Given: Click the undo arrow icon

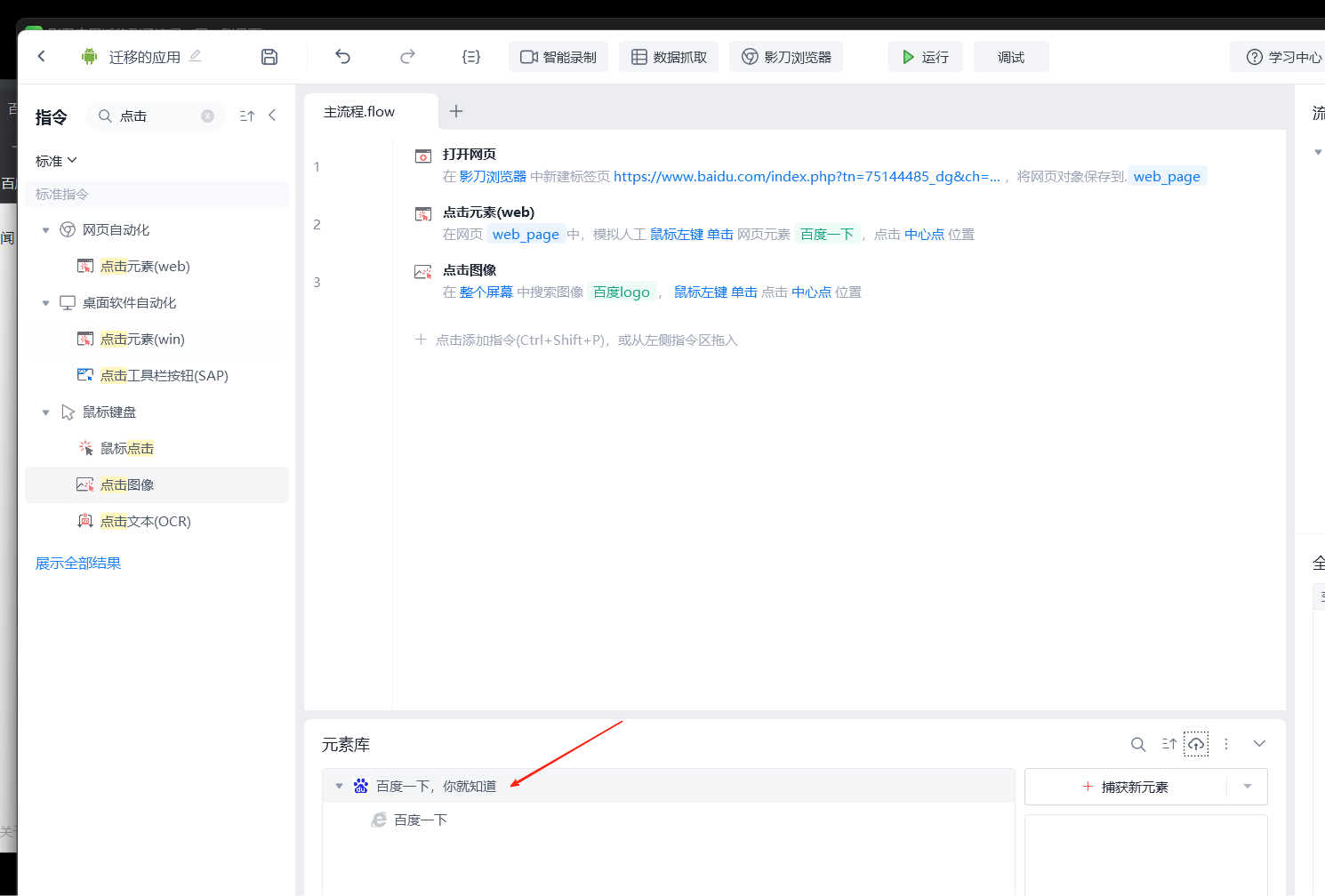Looking at the screenshot, I should pos(342,57).
